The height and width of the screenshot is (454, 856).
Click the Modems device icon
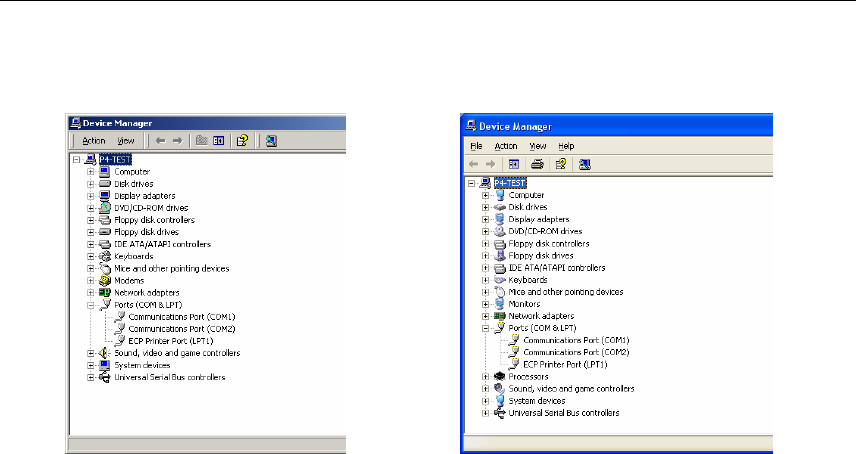105,280
